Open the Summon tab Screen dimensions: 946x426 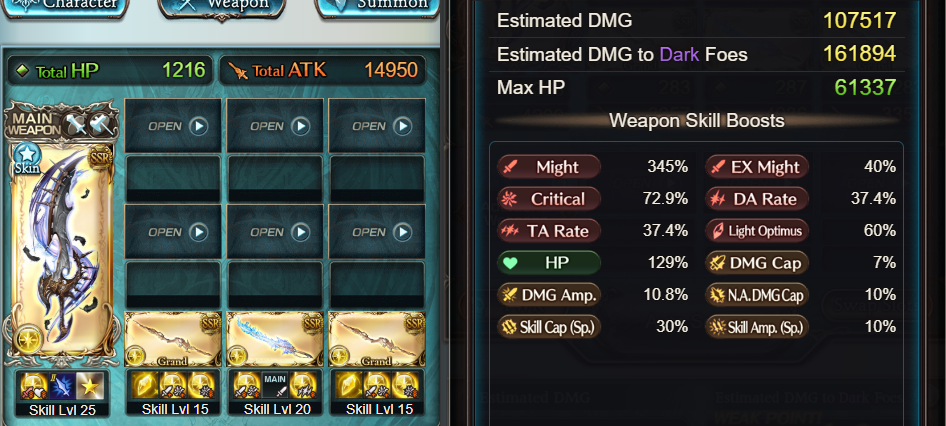coord(378,6)
